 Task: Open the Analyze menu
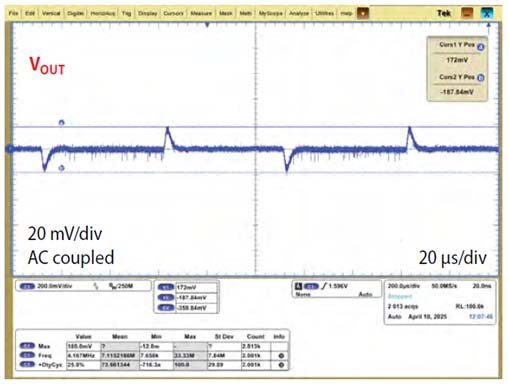[x=299, y=13]
